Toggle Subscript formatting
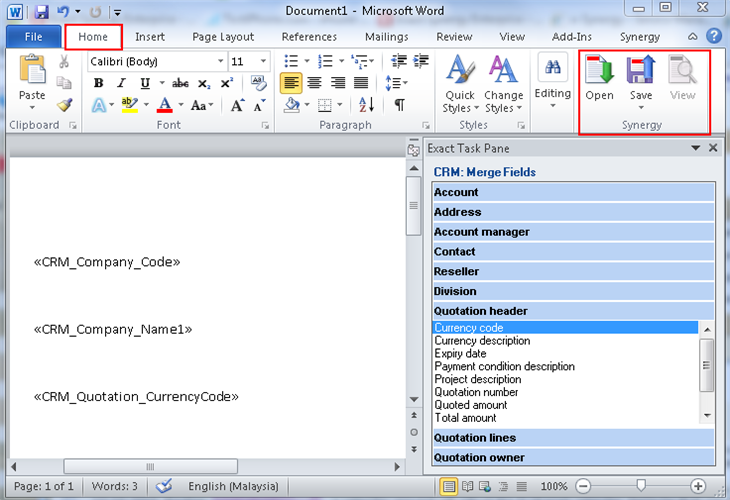Screen dimensions: 730x500 [x=204, y=83]
